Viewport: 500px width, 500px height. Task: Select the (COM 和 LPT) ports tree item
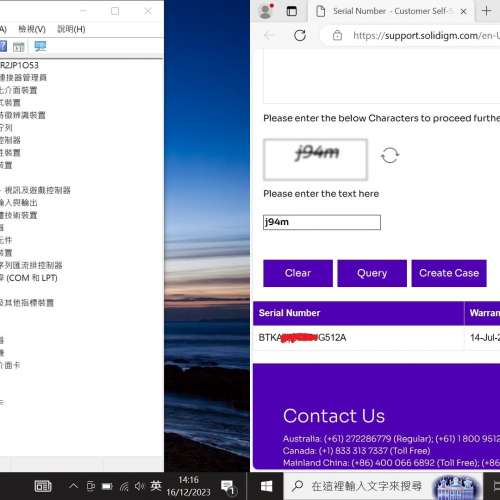pos(29,278)
